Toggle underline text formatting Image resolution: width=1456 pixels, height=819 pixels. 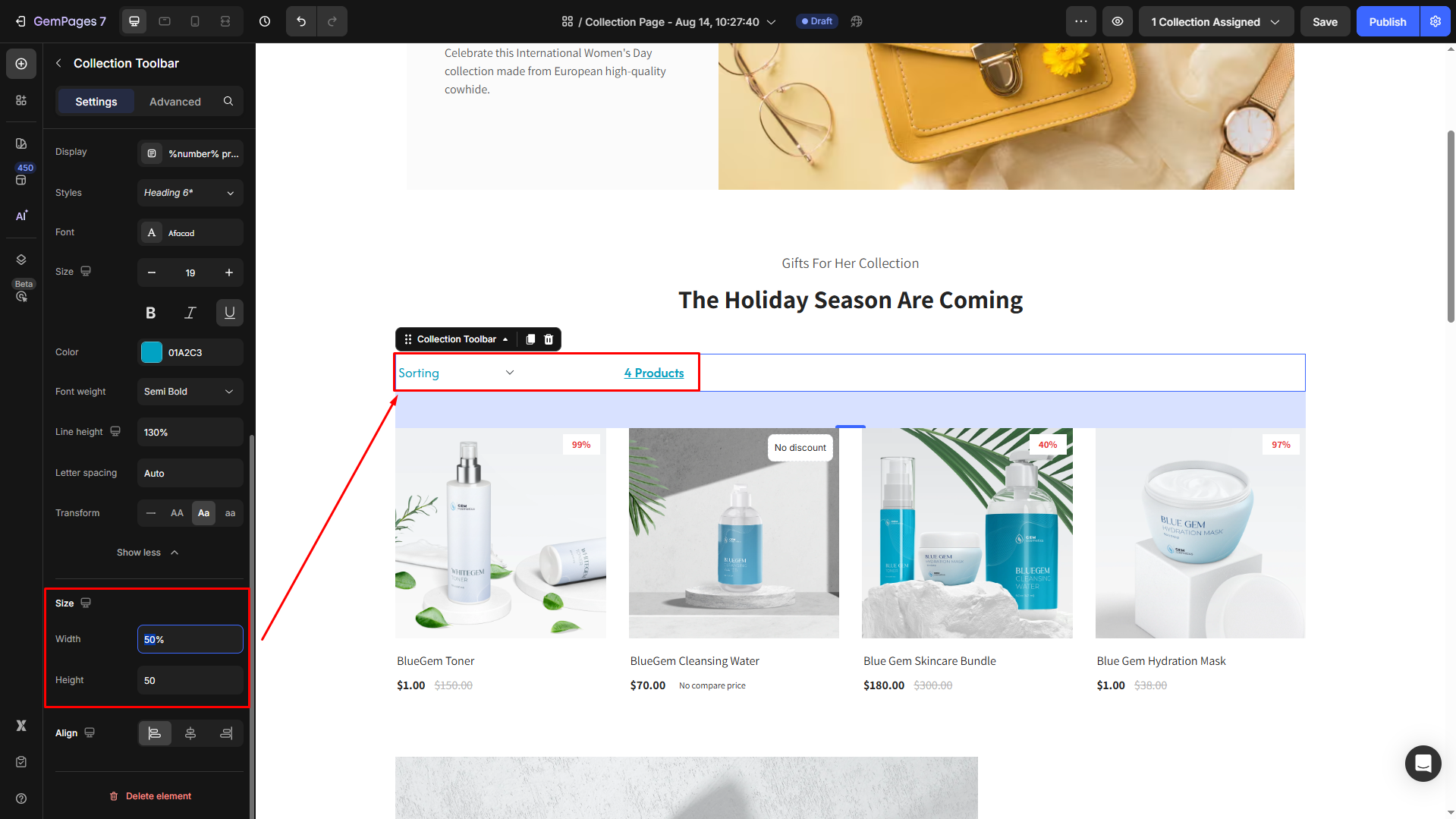coord(230,313)
